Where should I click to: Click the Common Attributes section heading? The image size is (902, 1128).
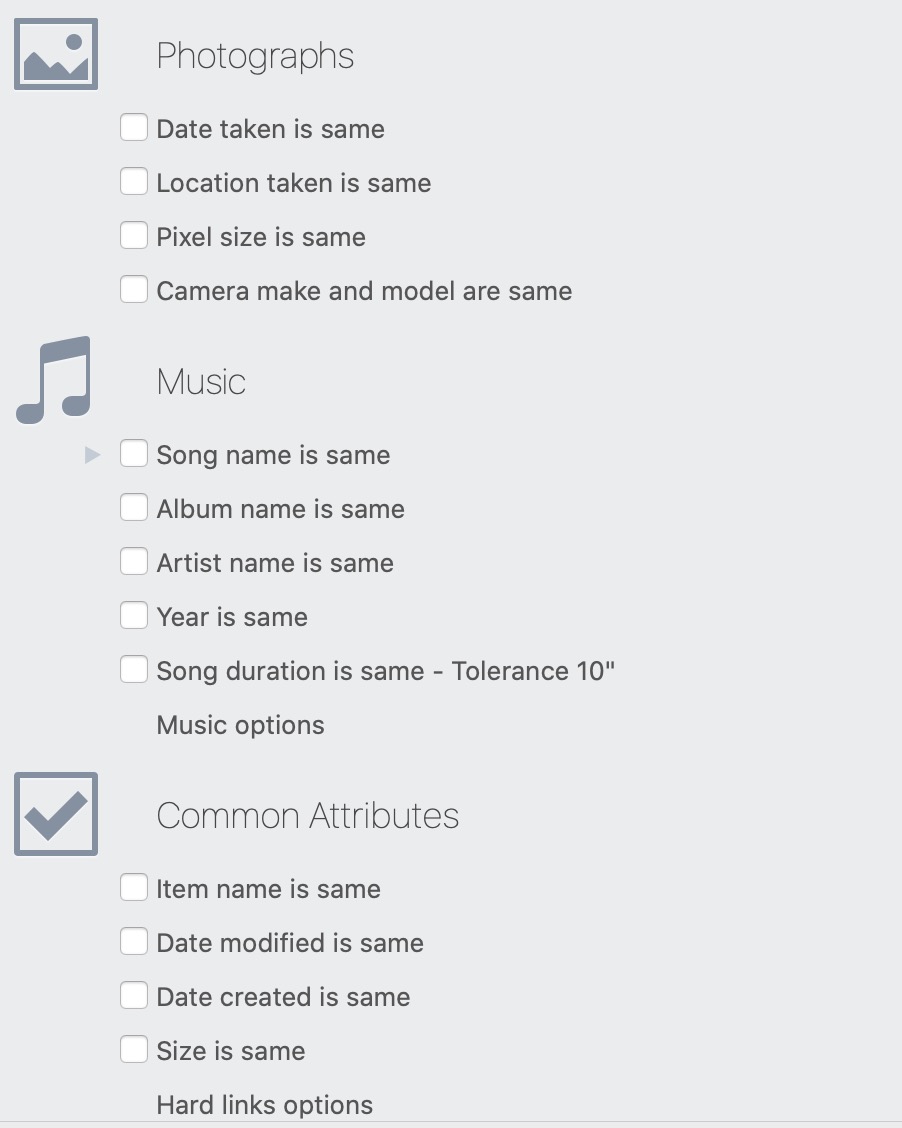(x=308, y=816)
